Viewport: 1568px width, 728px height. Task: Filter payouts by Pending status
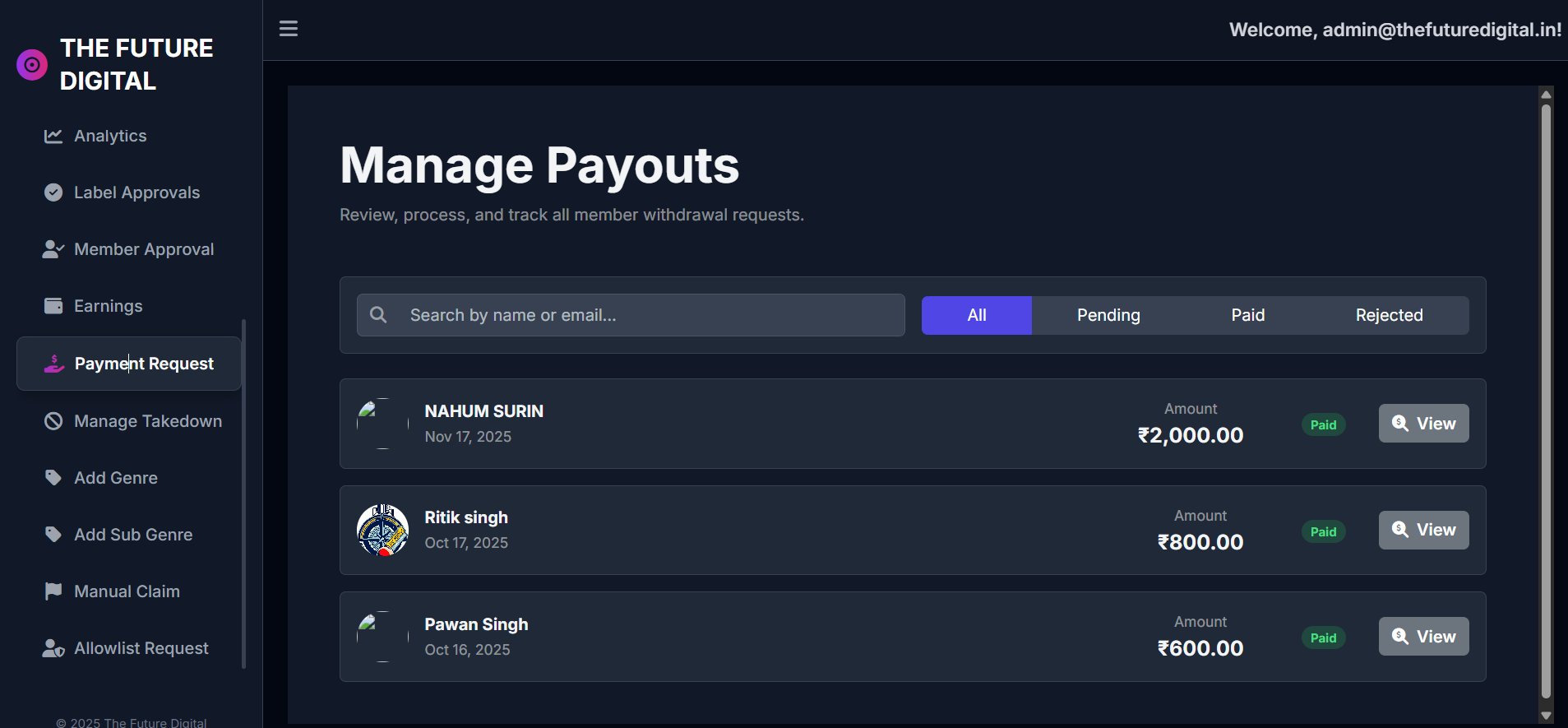(1108, 315)
